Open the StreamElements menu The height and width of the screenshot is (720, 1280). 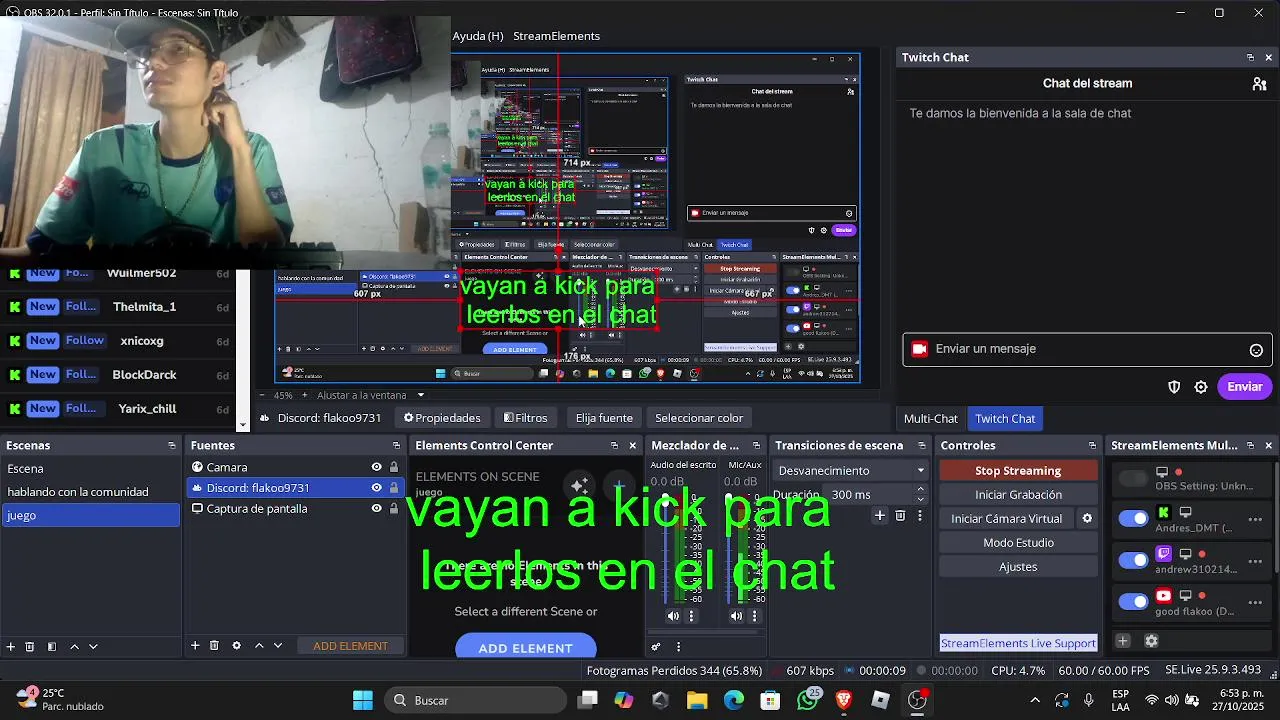pos(556,36)
